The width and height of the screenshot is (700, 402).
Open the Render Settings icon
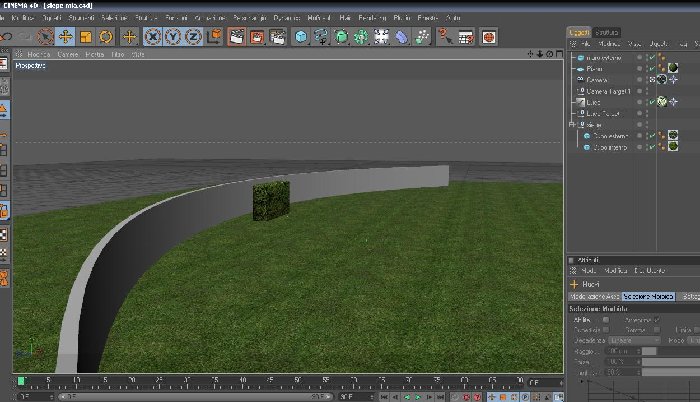277,37
